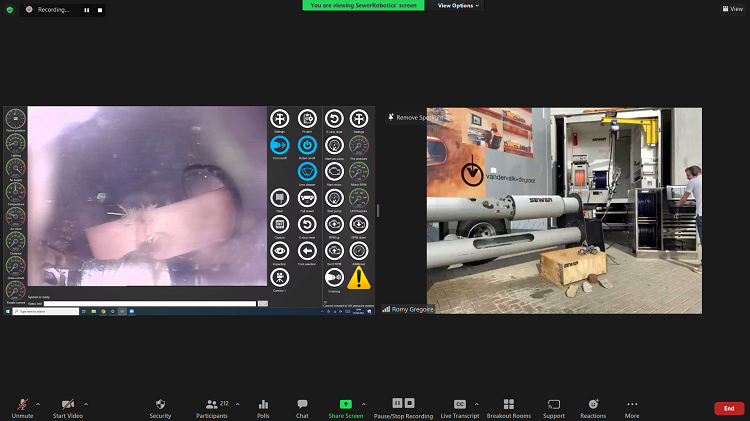Expand video options arrow next to Start Video
Image resolution: width=750 pixels, height=421 pixels.
point(86,404)
